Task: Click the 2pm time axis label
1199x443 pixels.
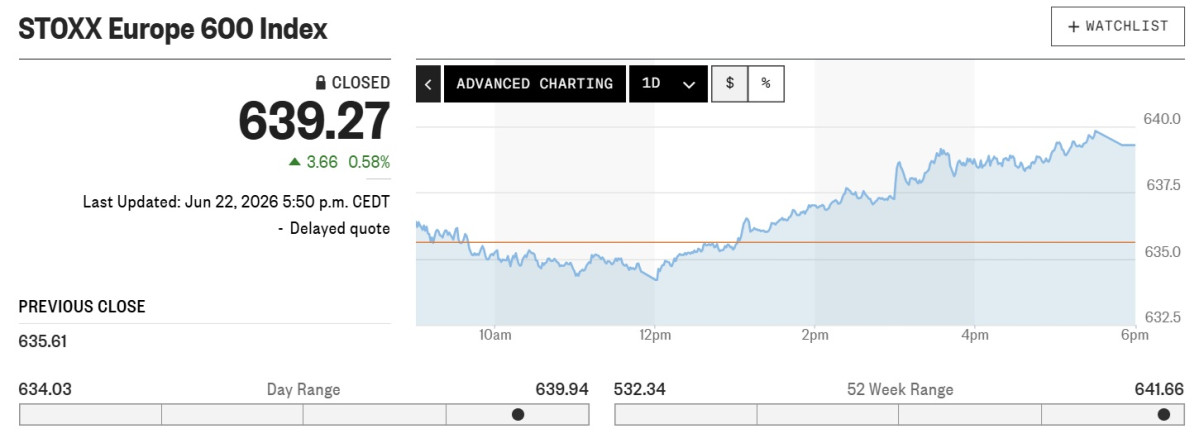Action: coord(815,335)
